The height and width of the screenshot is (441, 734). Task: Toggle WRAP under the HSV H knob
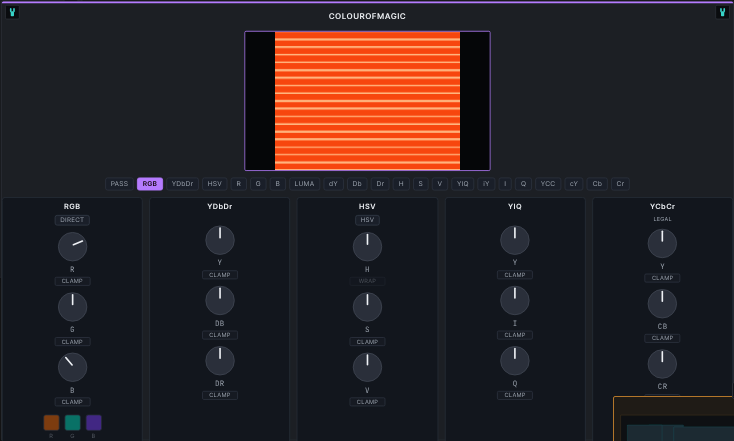point(367,281)
